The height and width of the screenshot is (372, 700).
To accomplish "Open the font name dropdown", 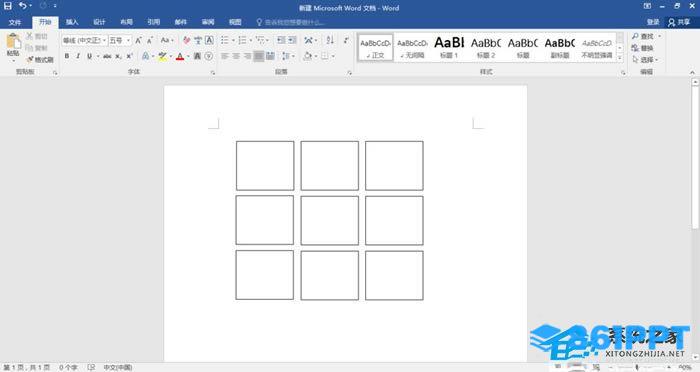I will click(x=104, y=41).
